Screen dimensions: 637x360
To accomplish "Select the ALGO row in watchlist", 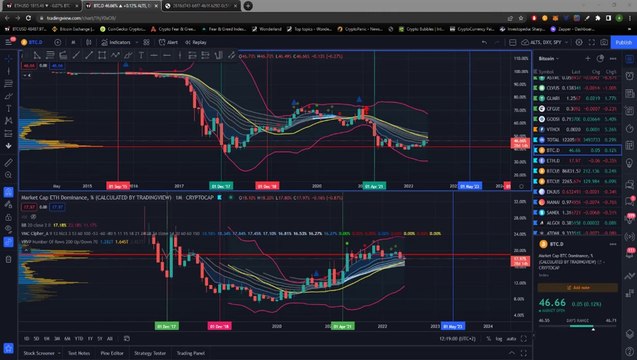I will [577, 223].
